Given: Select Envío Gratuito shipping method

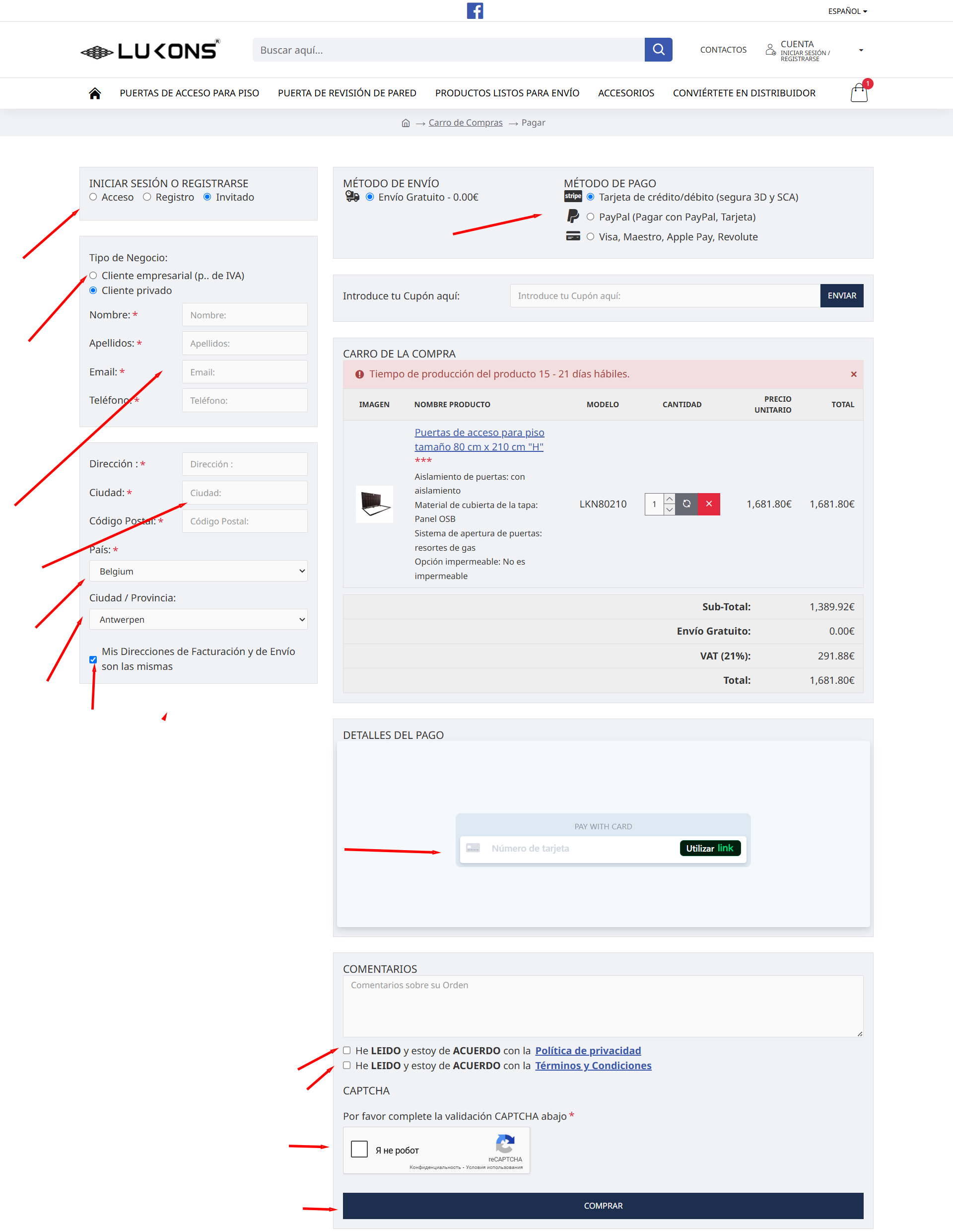Looking at the screenshot, I should [370, 197].
